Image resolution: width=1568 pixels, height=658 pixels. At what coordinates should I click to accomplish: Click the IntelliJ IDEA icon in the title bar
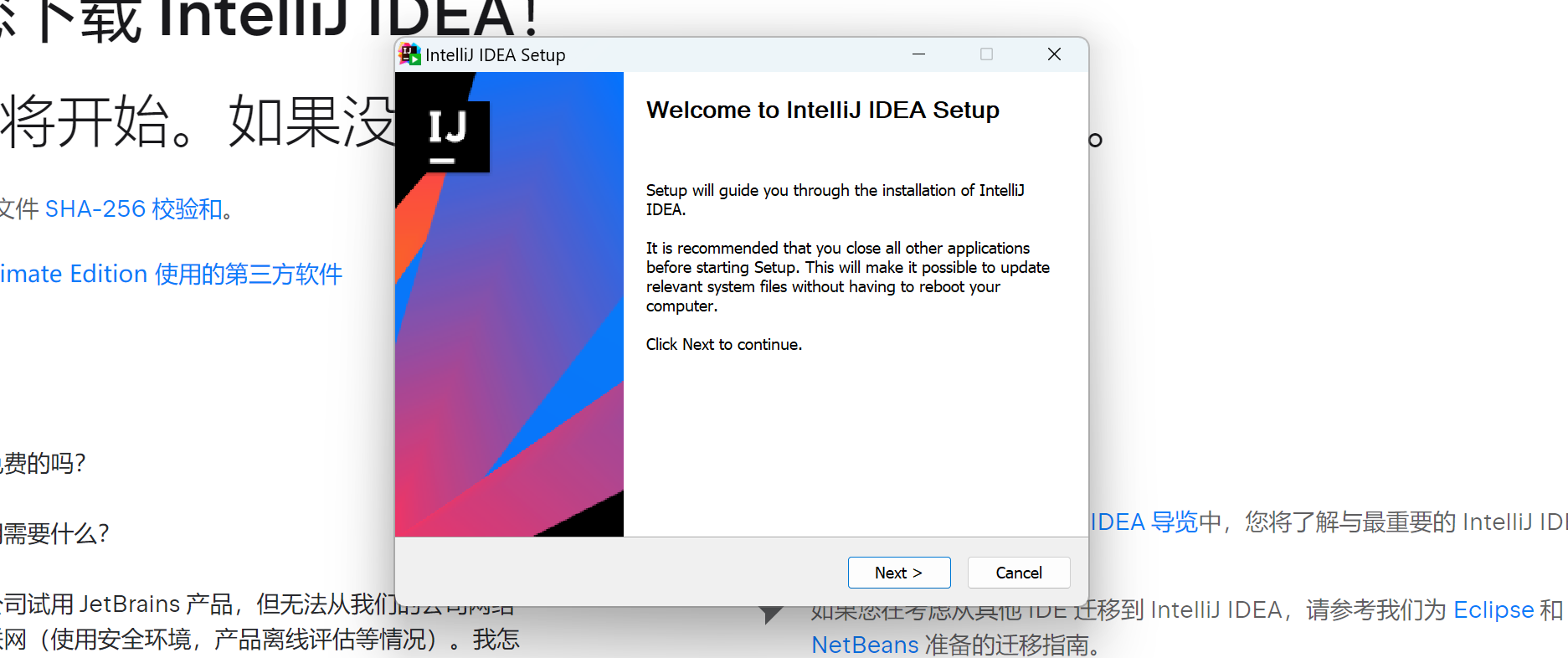coord(409,54)
